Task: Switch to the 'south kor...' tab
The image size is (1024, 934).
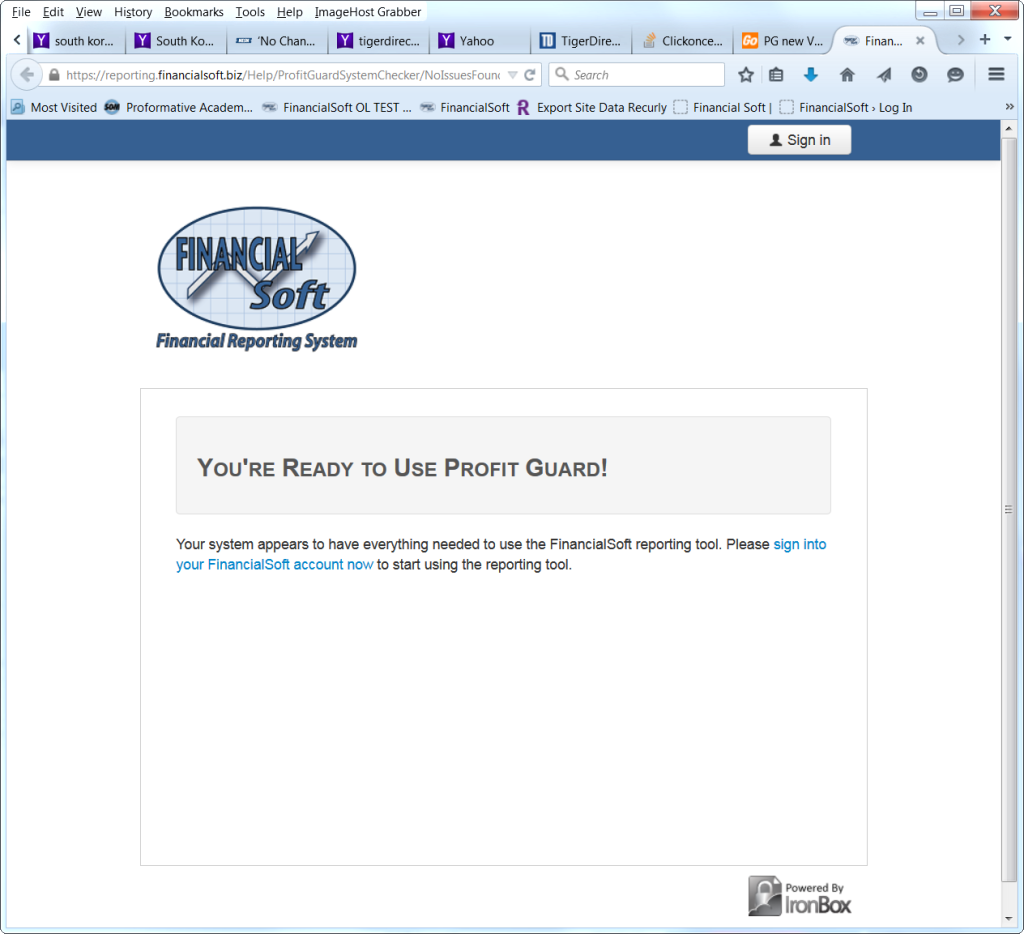Action: coord(75,41)
